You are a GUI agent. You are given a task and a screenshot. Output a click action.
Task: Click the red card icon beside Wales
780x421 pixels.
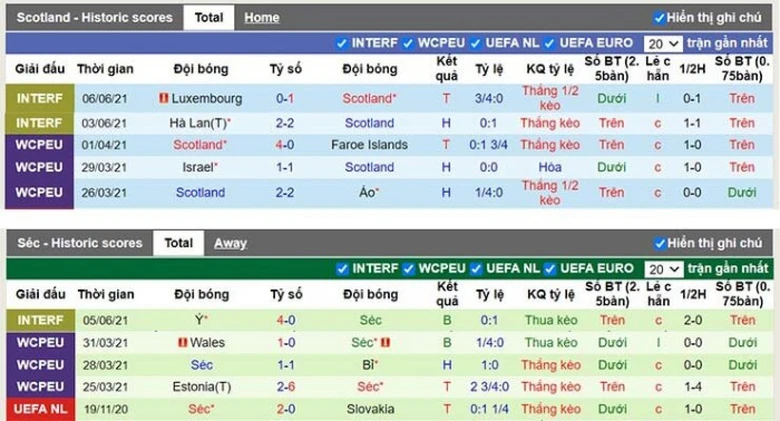(182, 343)
